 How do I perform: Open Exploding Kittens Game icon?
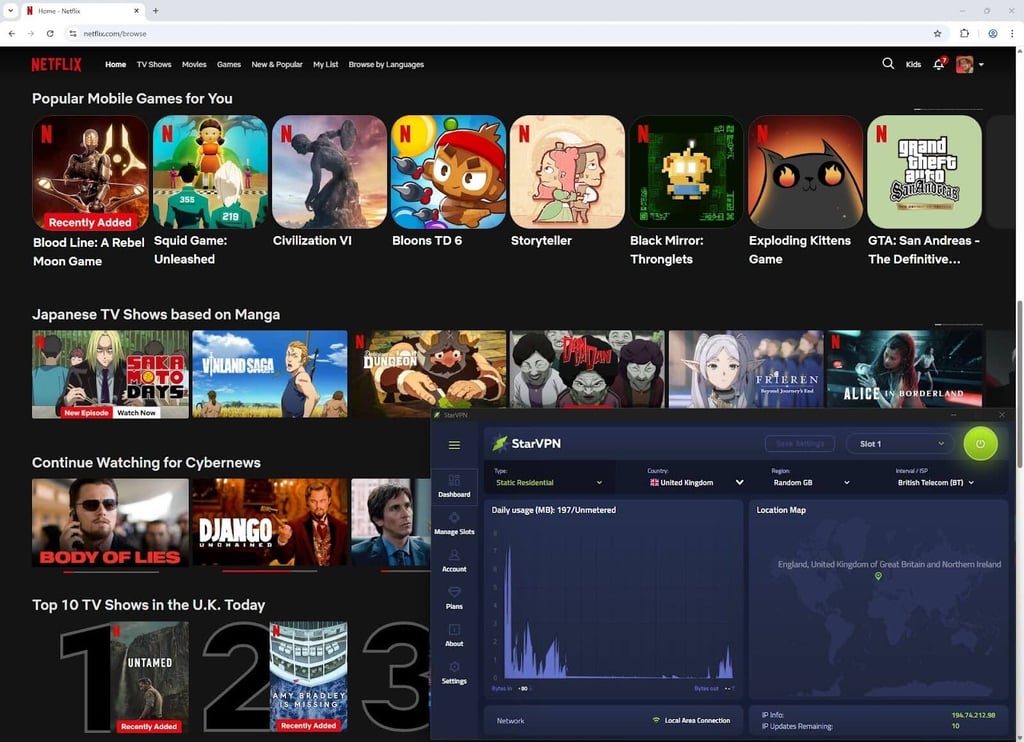point(805,172)
